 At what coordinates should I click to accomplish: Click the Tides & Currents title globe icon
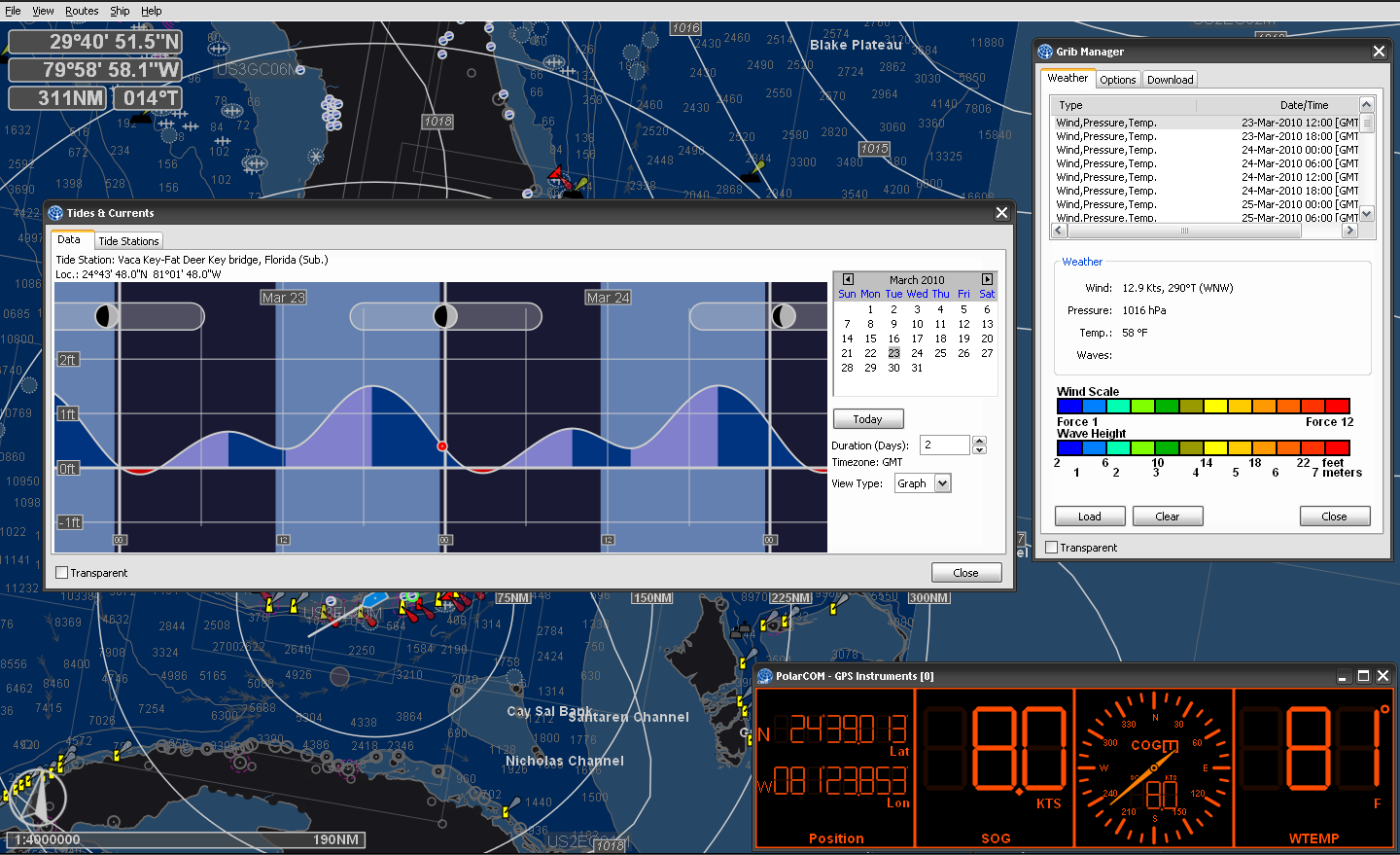(x=55, y=213)
